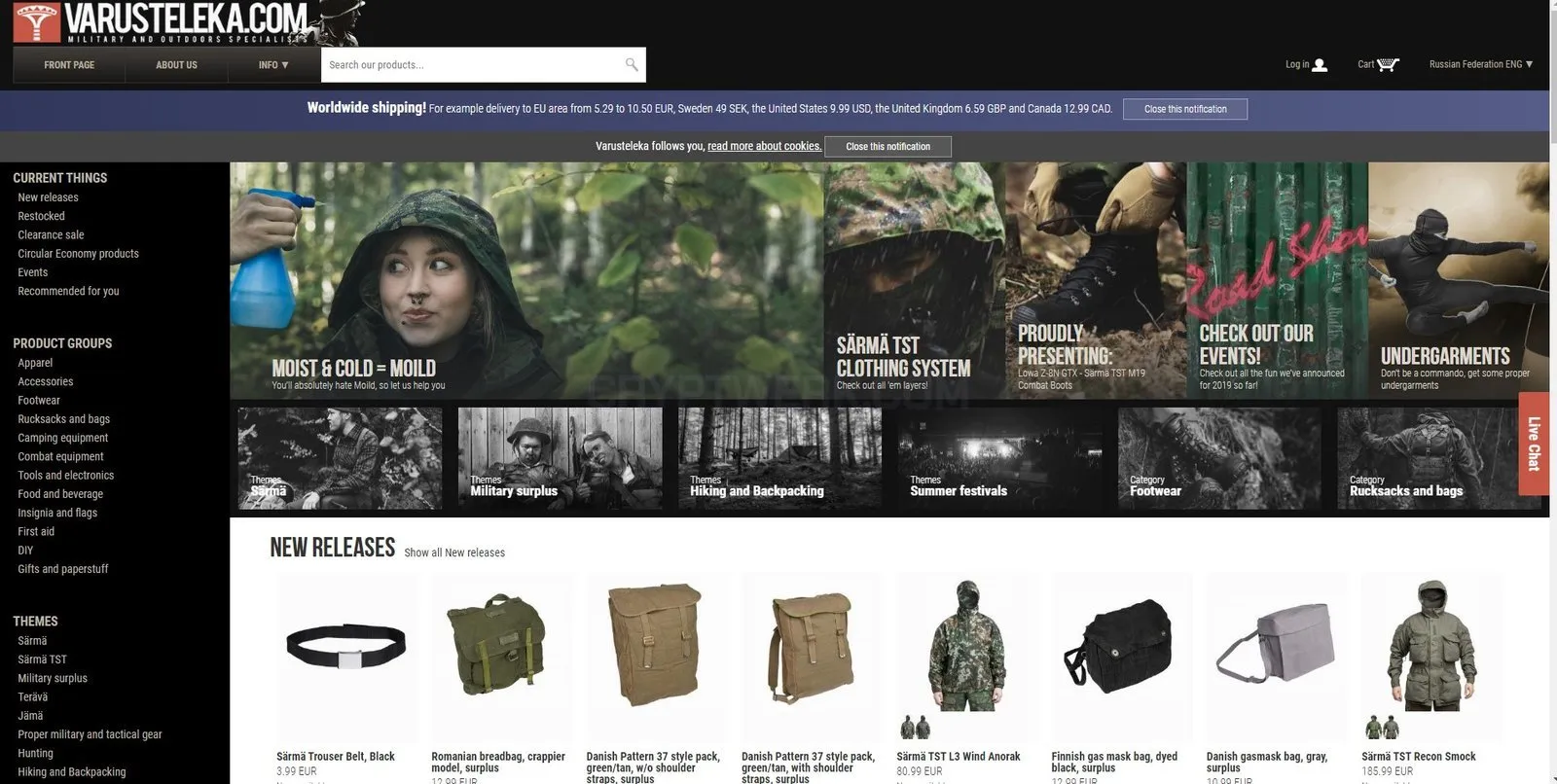Select the Footwear product group in sidebar

39,400
